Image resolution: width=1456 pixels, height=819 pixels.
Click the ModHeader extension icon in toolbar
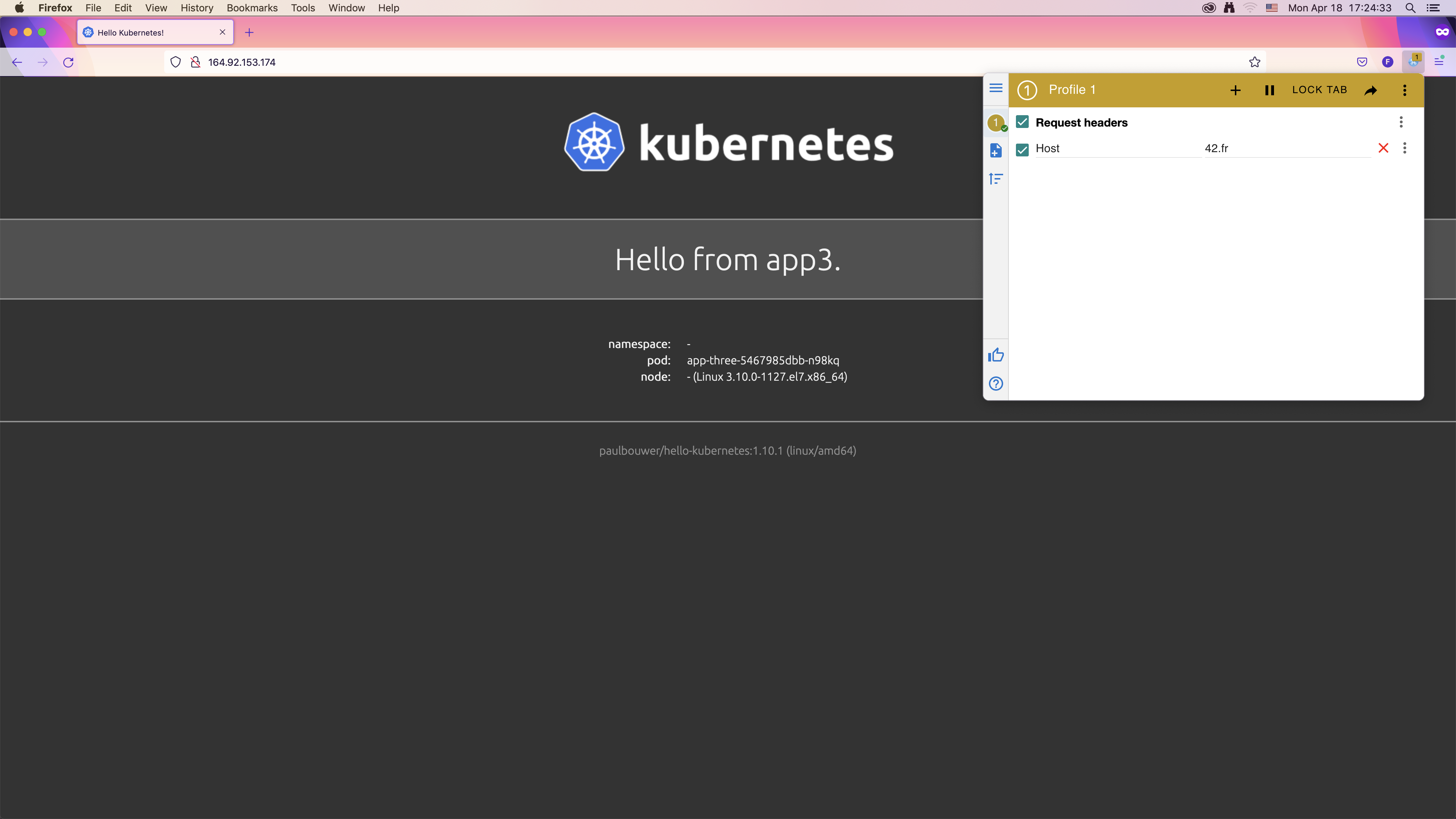(x=1414, y=61)
